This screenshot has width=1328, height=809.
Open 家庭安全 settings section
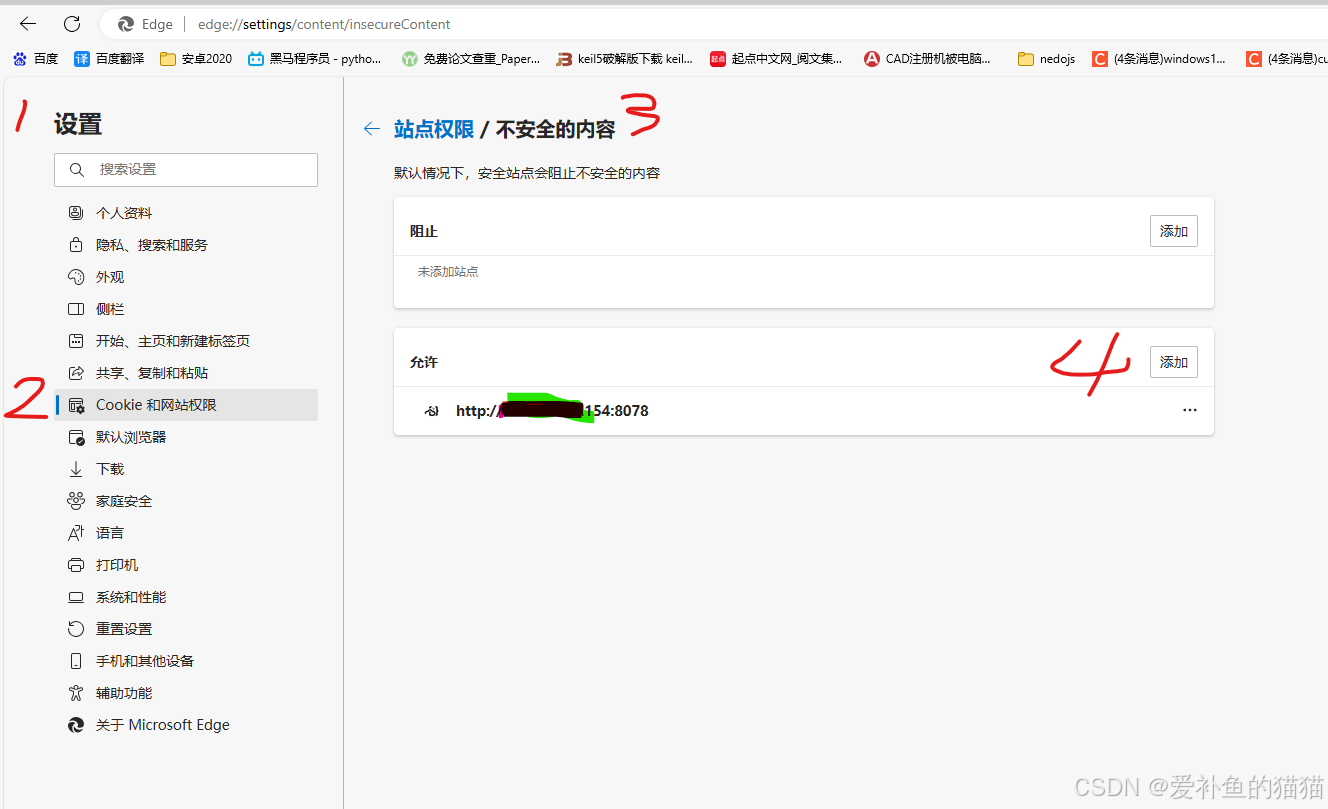[186, 501]
